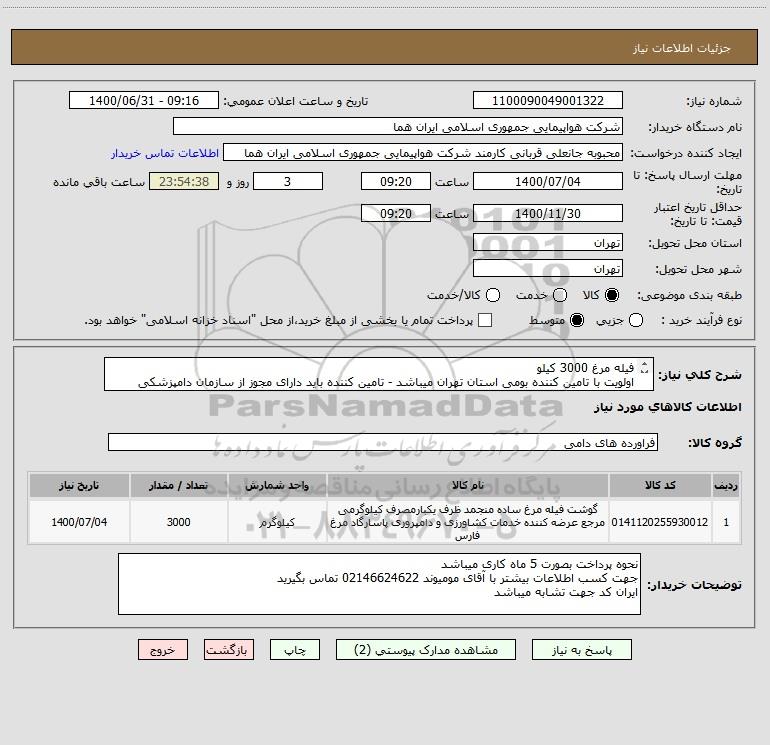Click the چاپ print button
The width and height of the screenshot is (770, 745).
click(295, 650)
